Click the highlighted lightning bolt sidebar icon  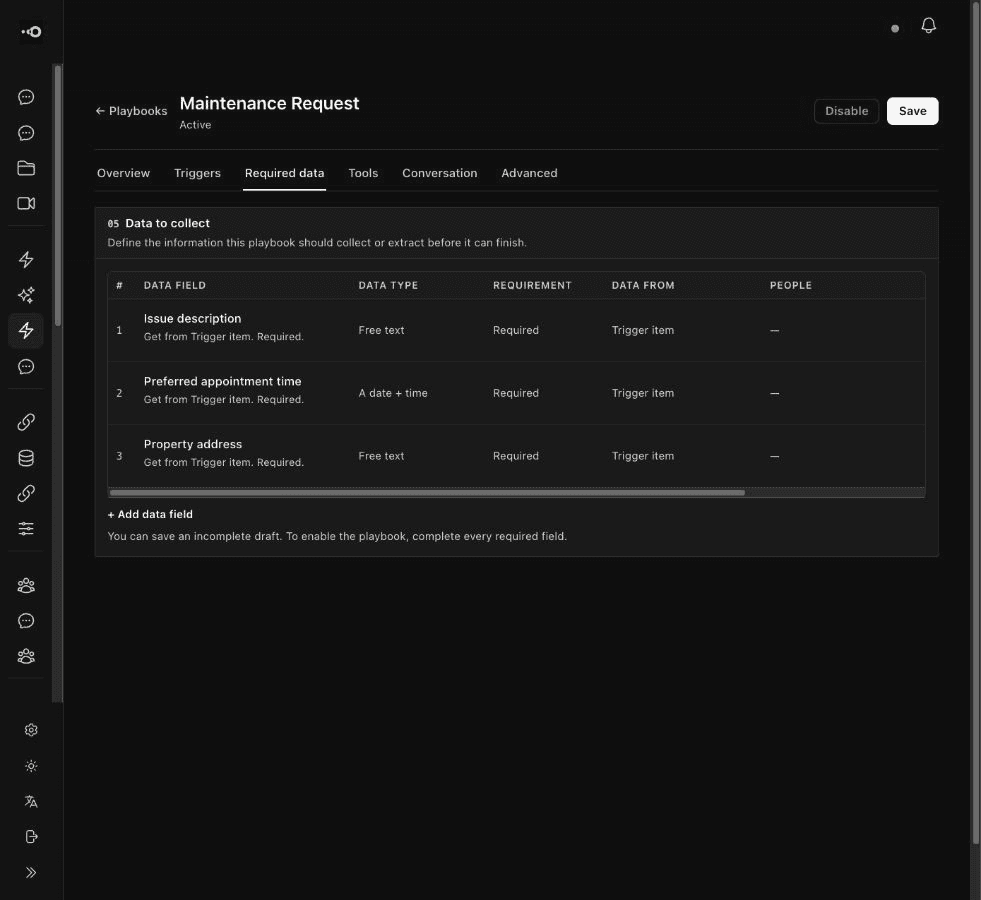pyautogui.click(x=26, y=330)
